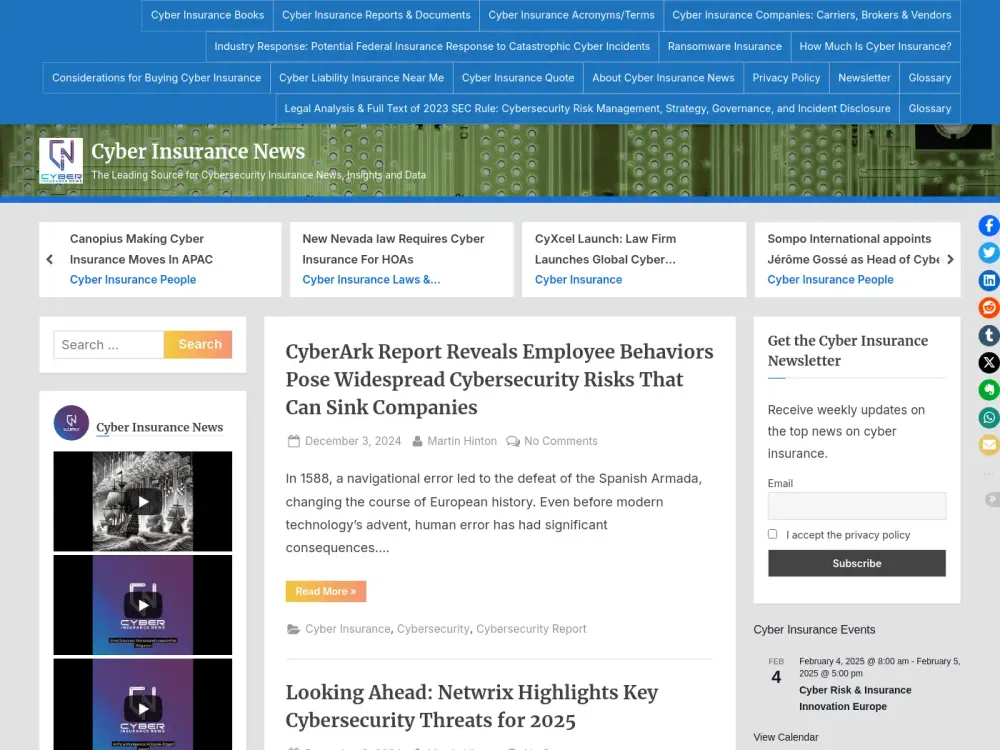Click the Search button
The image size is (1000, 750).
click(198, 344)
